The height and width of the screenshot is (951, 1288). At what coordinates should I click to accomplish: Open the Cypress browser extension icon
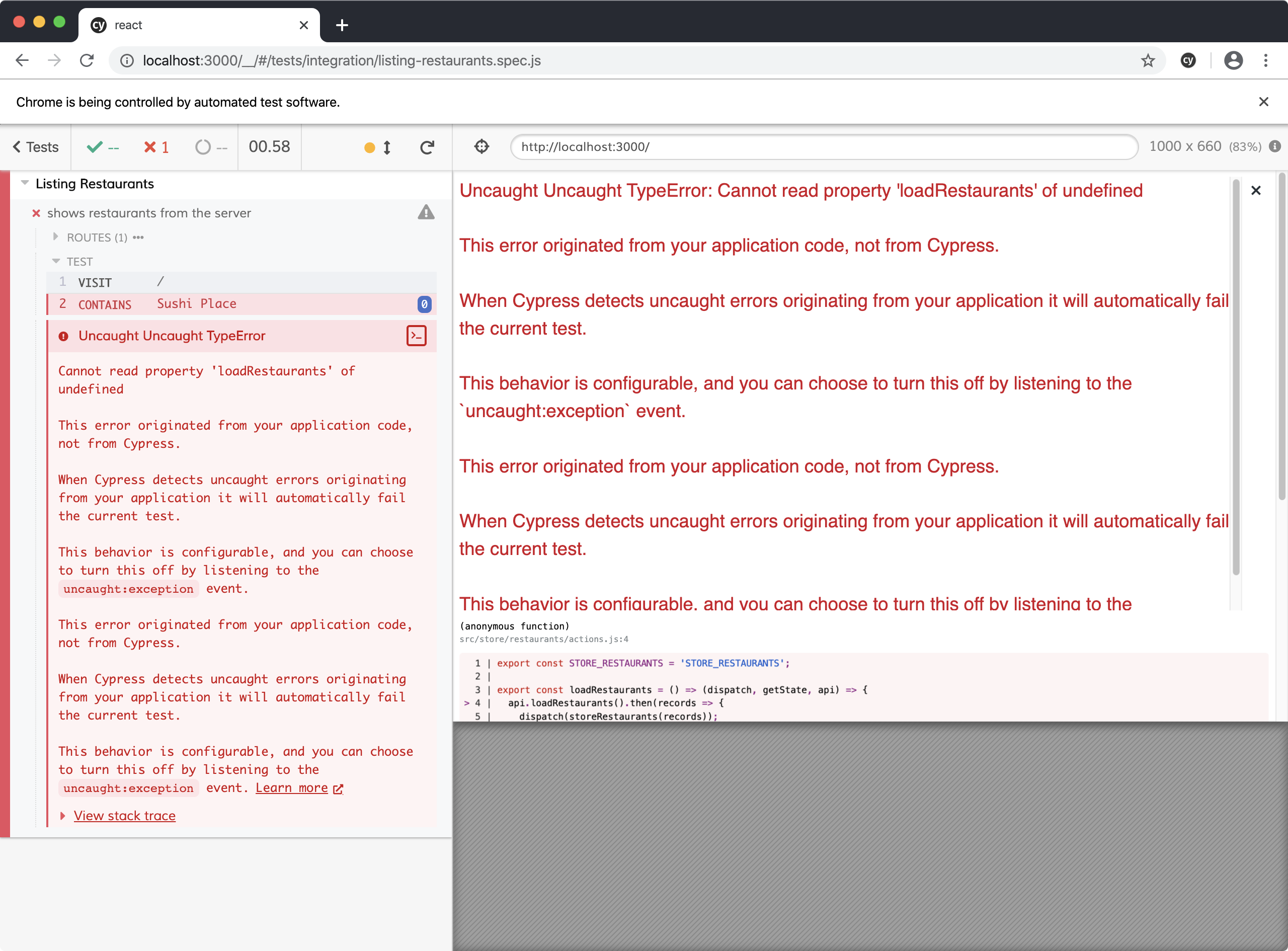tap(1188, 60)
